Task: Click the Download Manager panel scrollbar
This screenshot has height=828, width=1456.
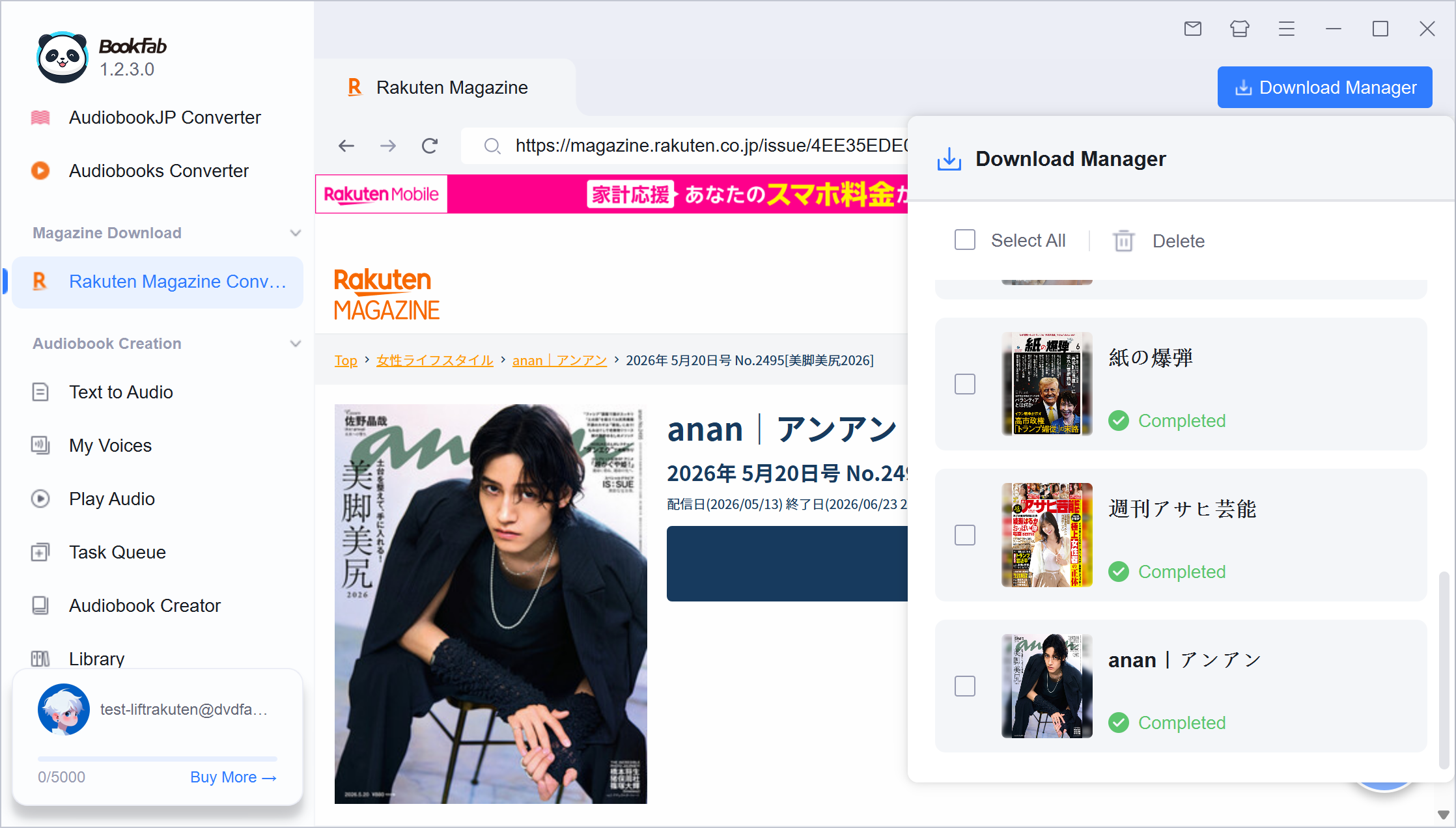Action: pyautogui.click(x=1444, y=670)
